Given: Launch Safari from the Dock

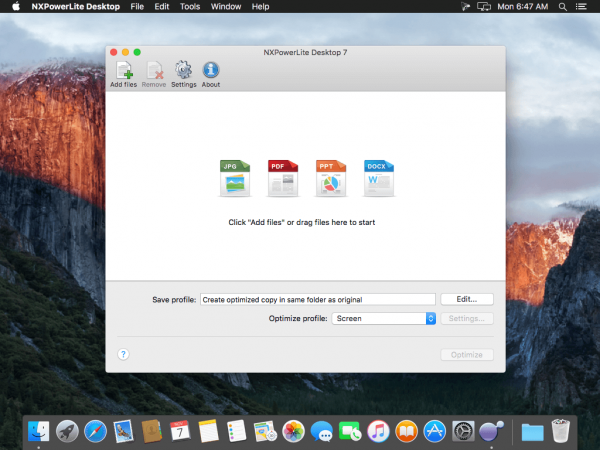Looking at the screenshot, I should pyautogui.click(x=95, y=431).
